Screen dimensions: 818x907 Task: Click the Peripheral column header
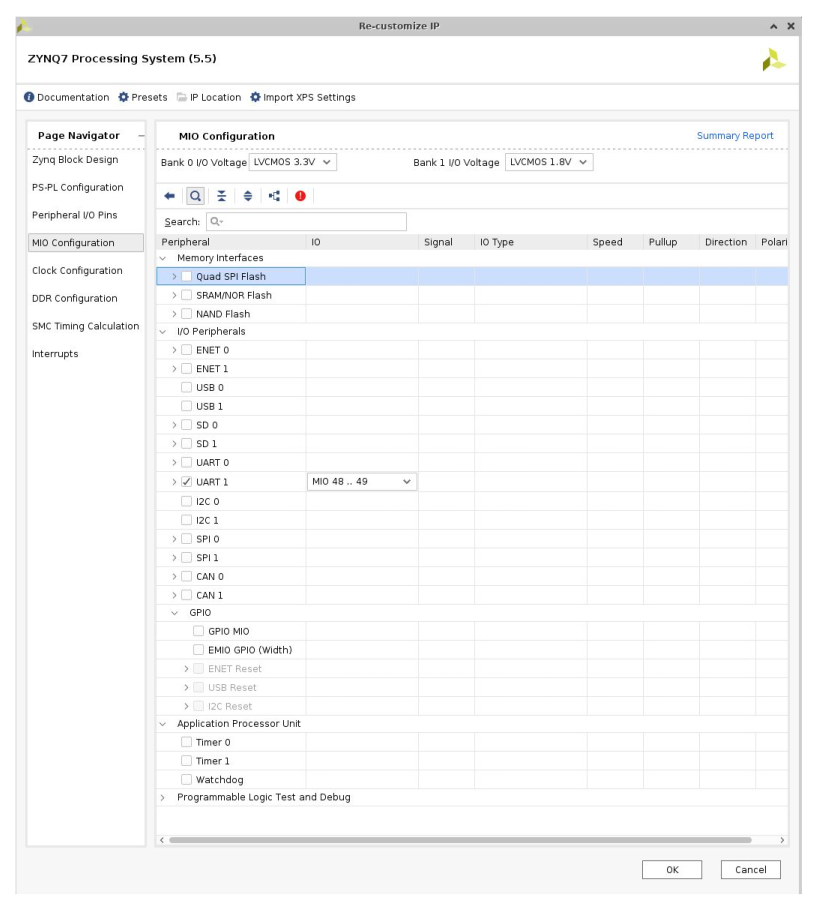coord(231,242)
